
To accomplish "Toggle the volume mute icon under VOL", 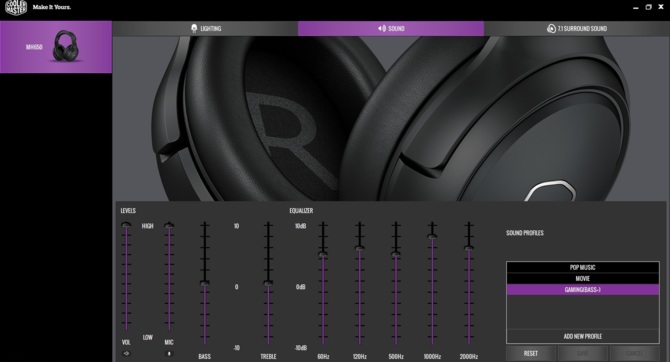I will [126, 353].
